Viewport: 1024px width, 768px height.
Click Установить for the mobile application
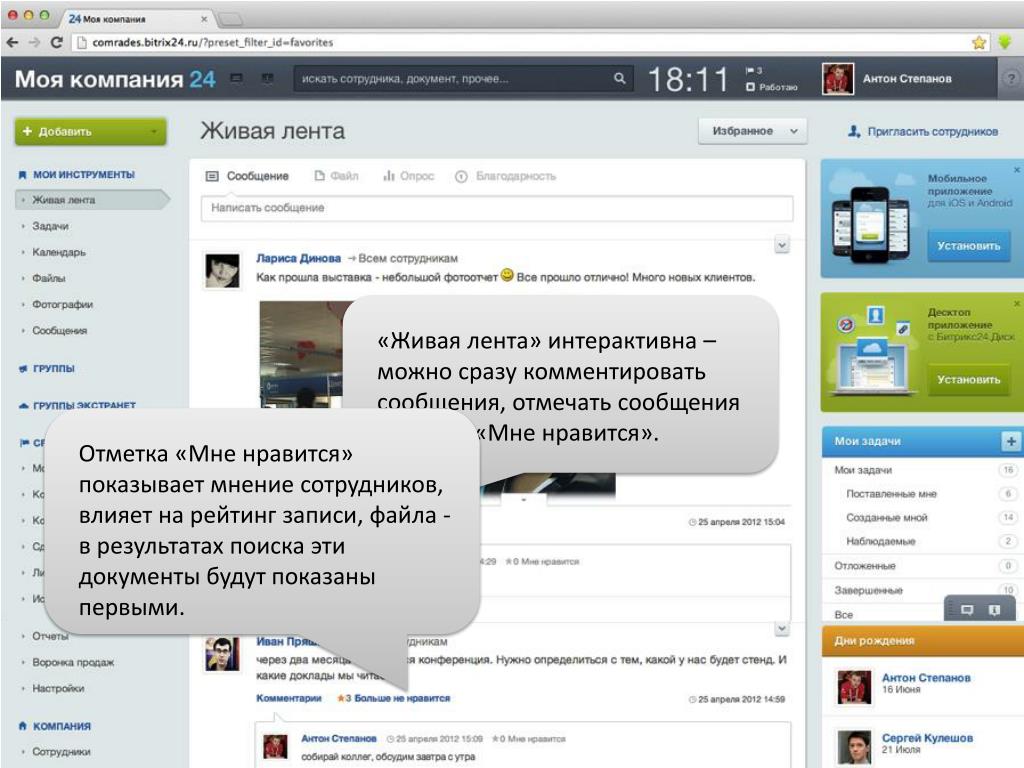click(x=968, y=246)
